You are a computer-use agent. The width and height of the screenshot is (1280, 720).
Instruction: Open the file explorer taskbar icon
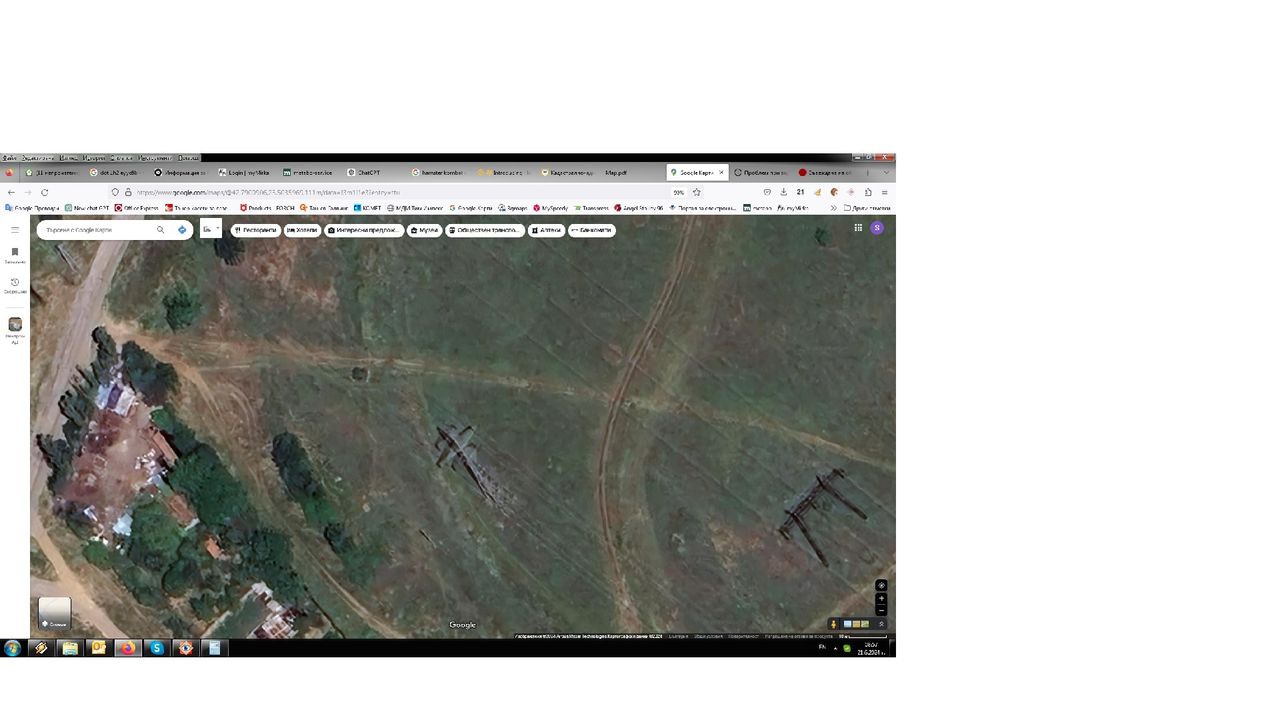(69, 648)
